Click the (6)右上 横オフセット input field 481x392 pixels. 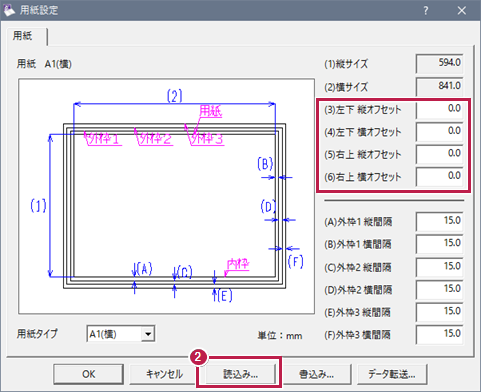coord(439,177)
